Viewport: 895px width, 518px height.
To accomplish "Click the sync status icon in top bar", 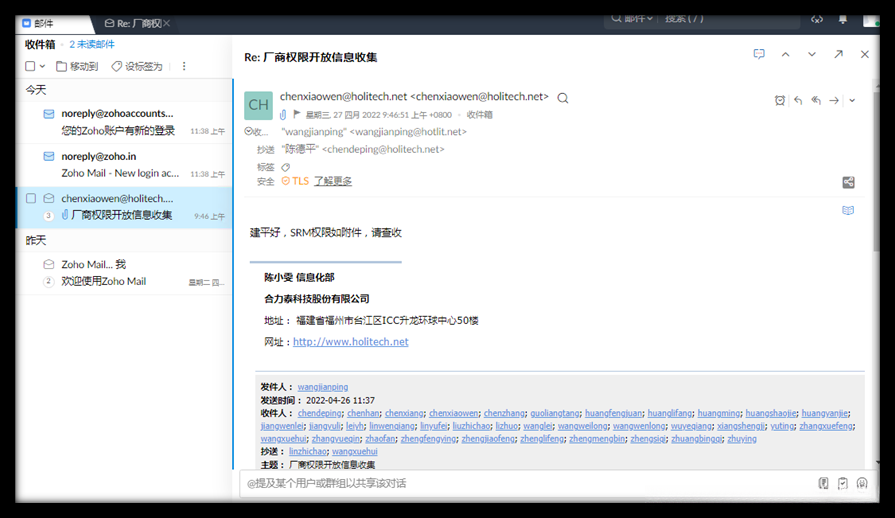I will pyautogui.click(x=817, y=19).
